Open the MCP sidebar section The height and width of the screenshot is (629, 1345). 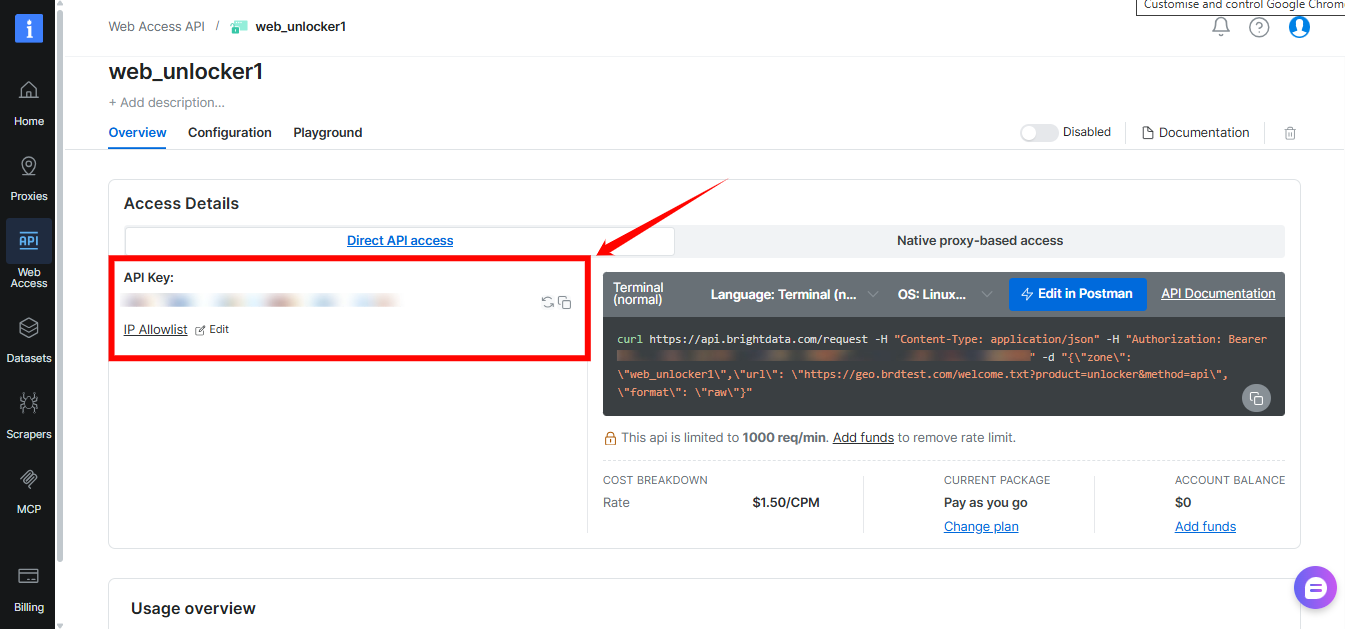pyautogui.click(x=28, y=490)
